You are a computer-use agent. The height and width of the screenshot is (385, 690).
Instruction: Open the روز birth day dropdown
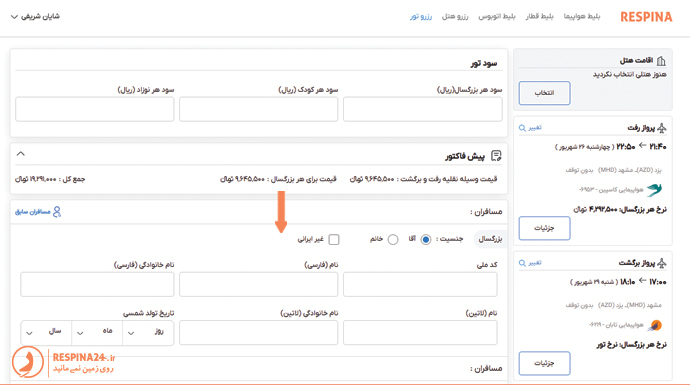[x=148, y=332]
